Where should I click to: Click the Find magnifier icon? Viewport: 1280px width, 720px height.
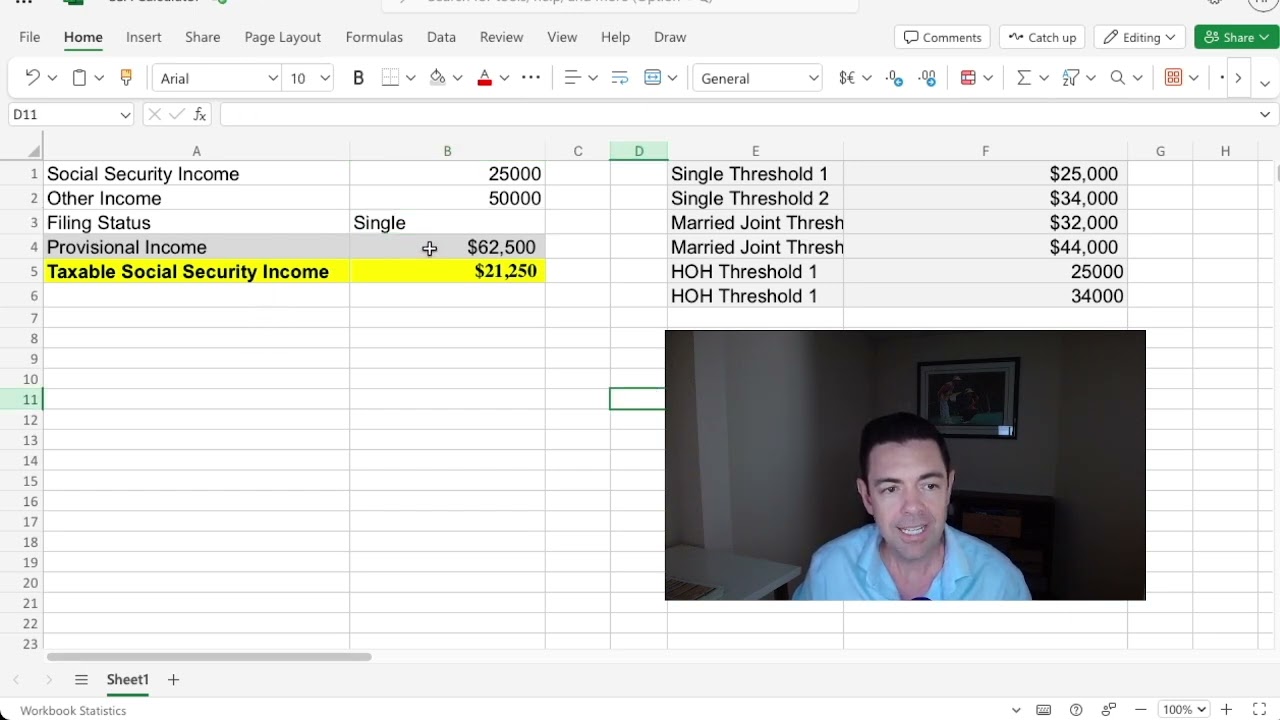click(1117, 78)
